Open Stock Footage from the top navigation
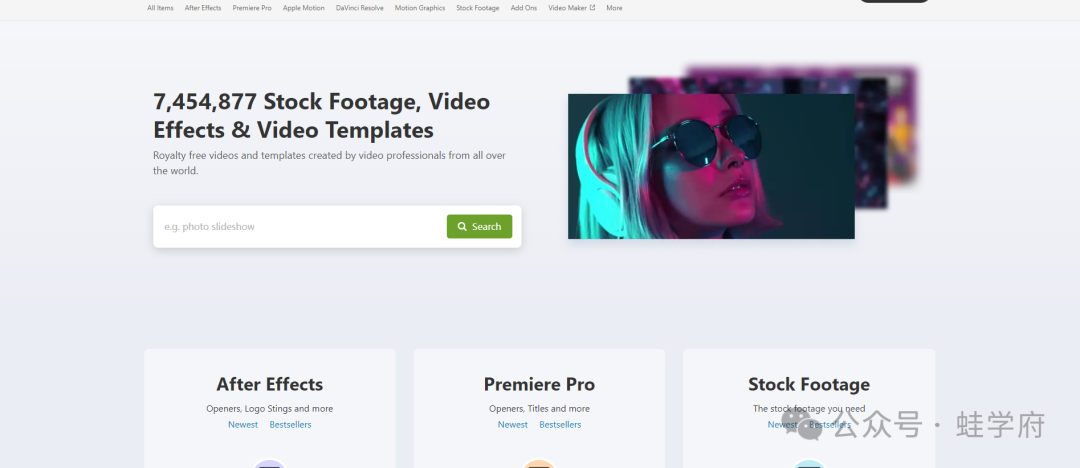1080x468 pixels. tap(477, 8)
